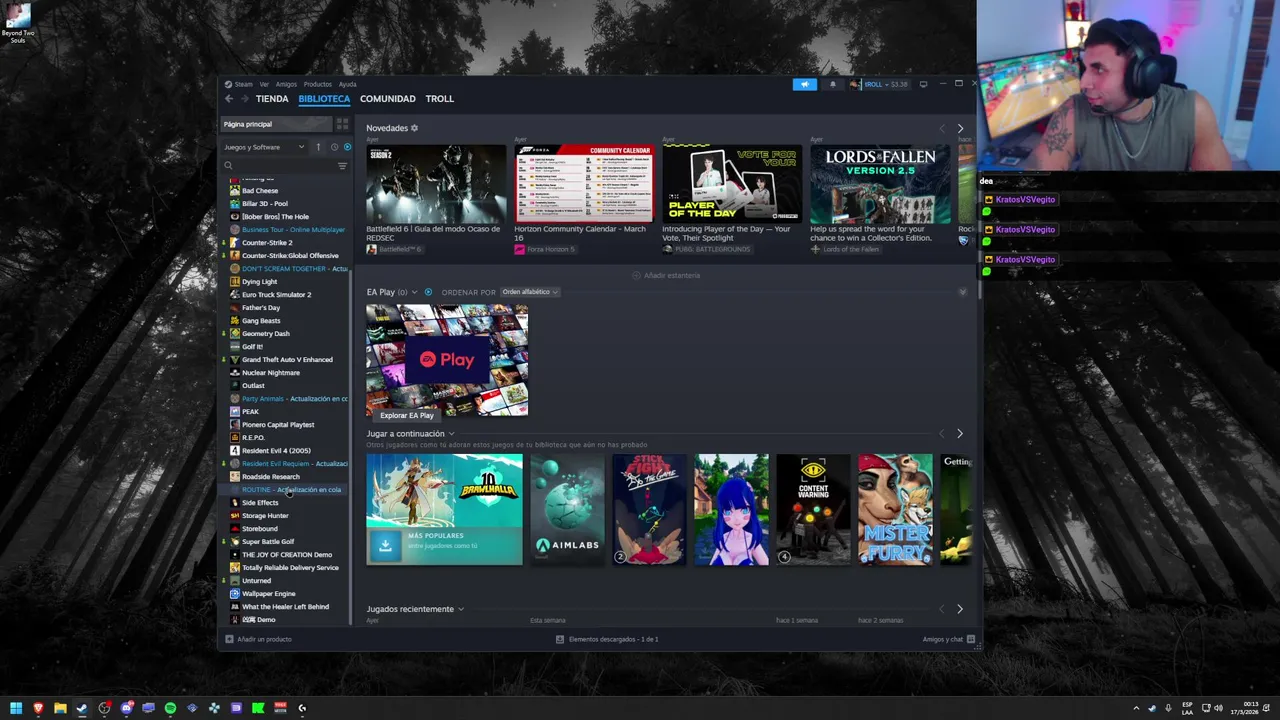Image resolution: width=1280 pixels, height=720 pixels.
Task: Open the Lords of the Fallen news thumbnail
Action: [x=880, y=184]
